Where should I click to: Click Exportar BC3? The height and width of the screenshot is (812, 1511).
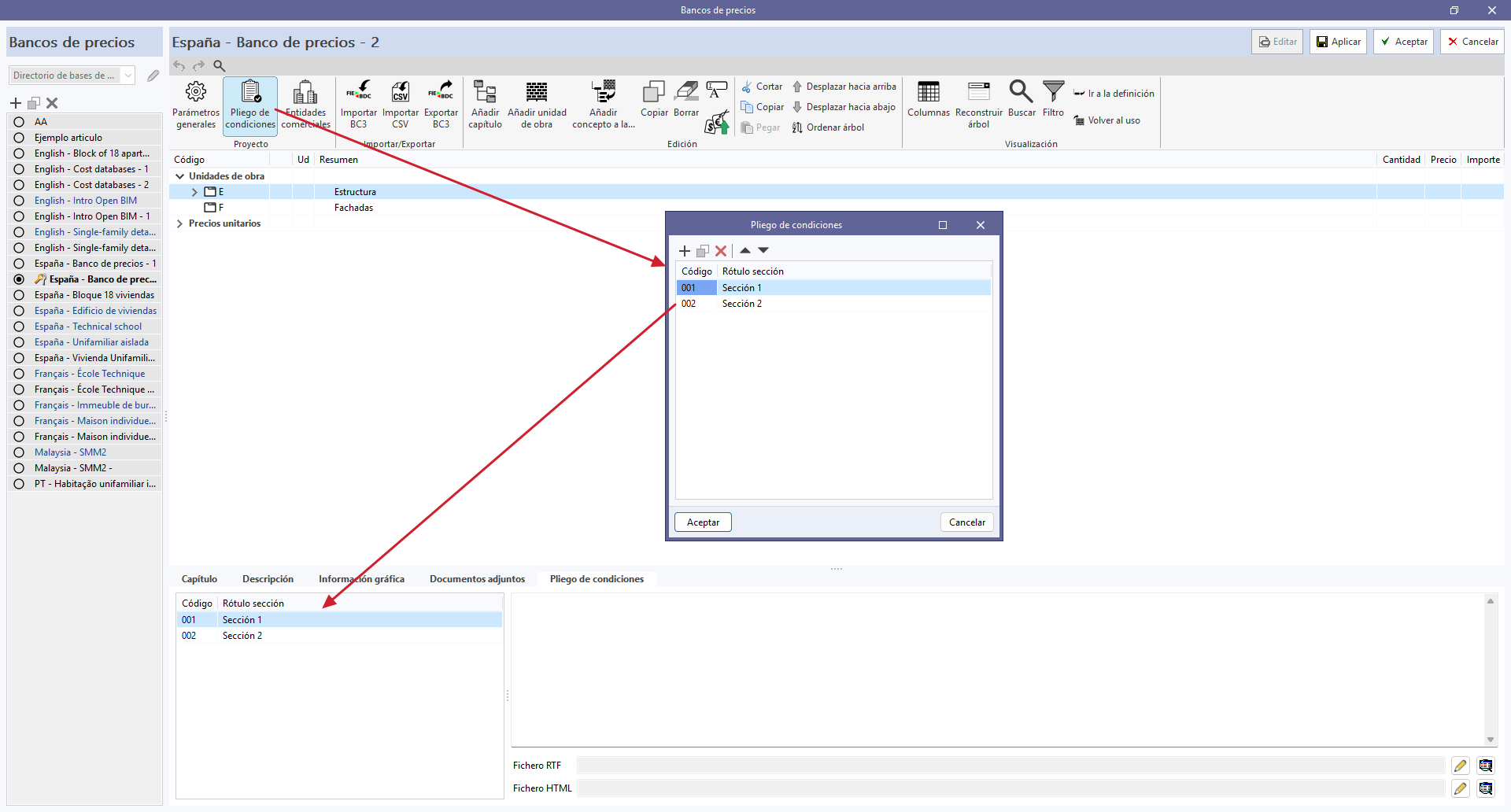point(441,105)
